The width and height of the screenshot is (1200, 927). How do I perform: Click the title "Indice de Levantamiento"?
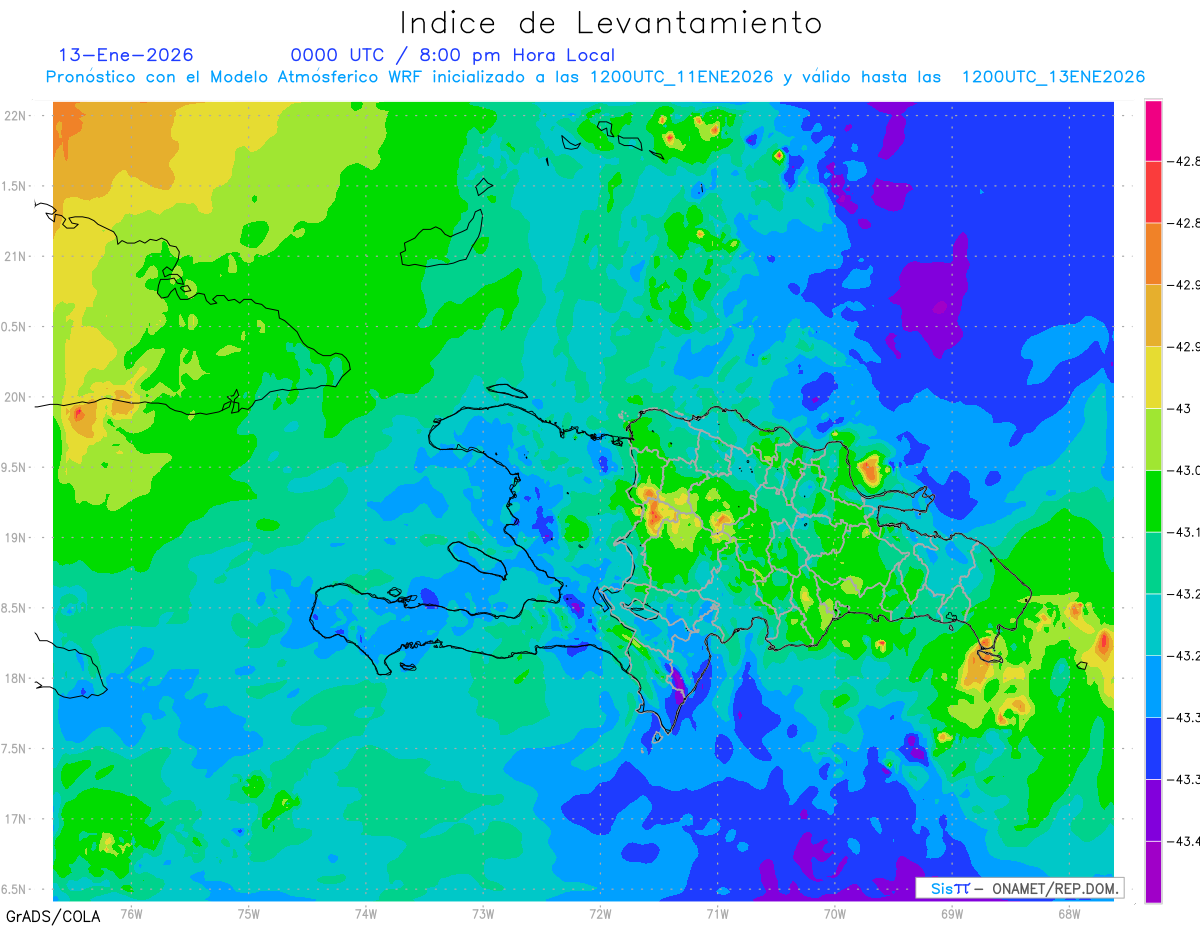611,22
